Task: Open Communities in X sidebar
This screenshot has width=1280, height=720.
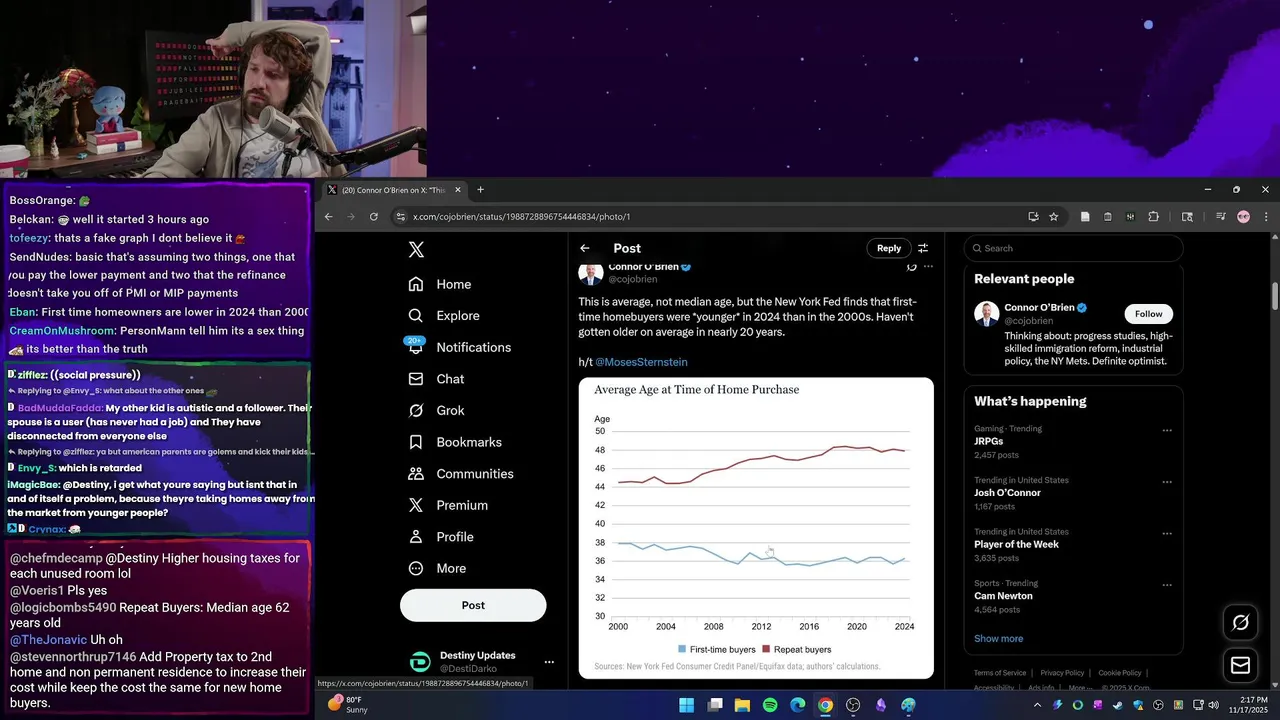Action: (x=461, y=474)
